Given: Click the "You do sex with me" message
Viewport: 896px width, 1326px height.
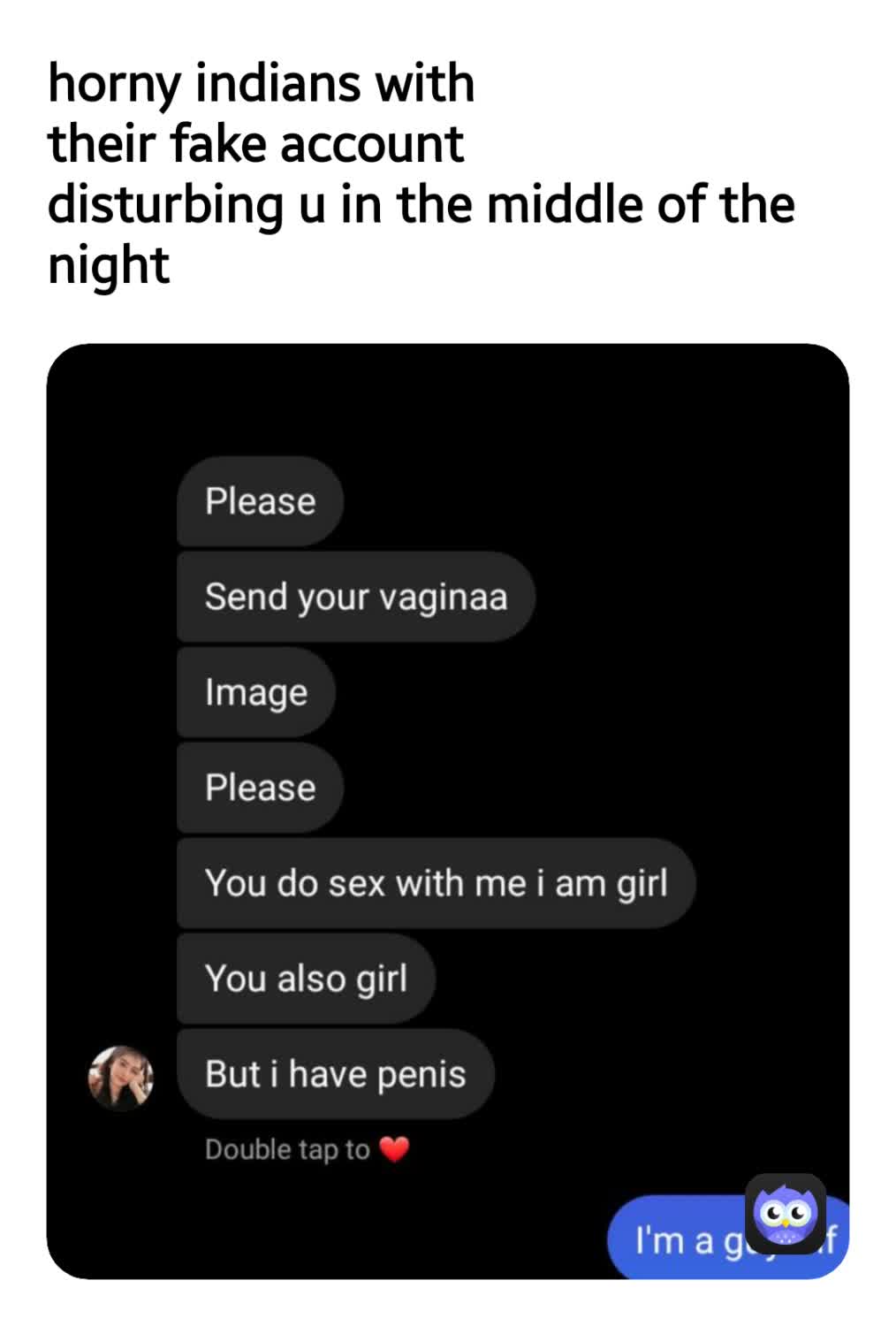Looking at the screenshot, I should tap(436, 883).
